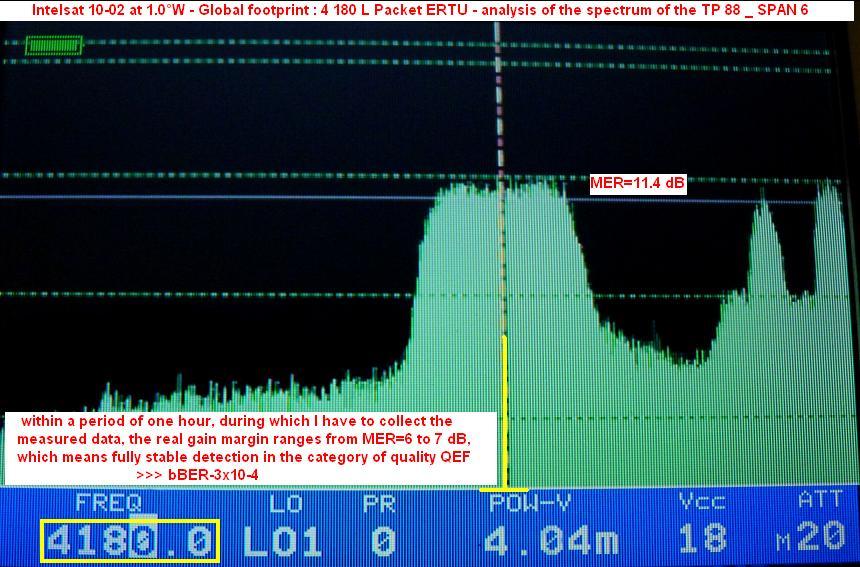Click the ATT label
The height and width of the screenshot is (567, 860).
tap(820, 499)
